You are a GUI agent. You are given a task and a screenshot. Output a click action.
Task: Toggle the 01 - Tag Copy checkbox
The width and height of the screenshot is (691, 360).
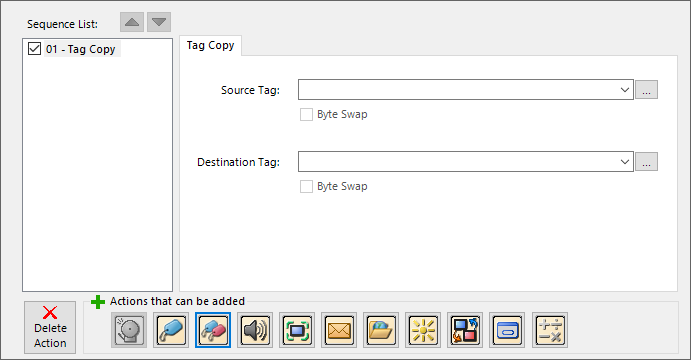click(34, 48)
